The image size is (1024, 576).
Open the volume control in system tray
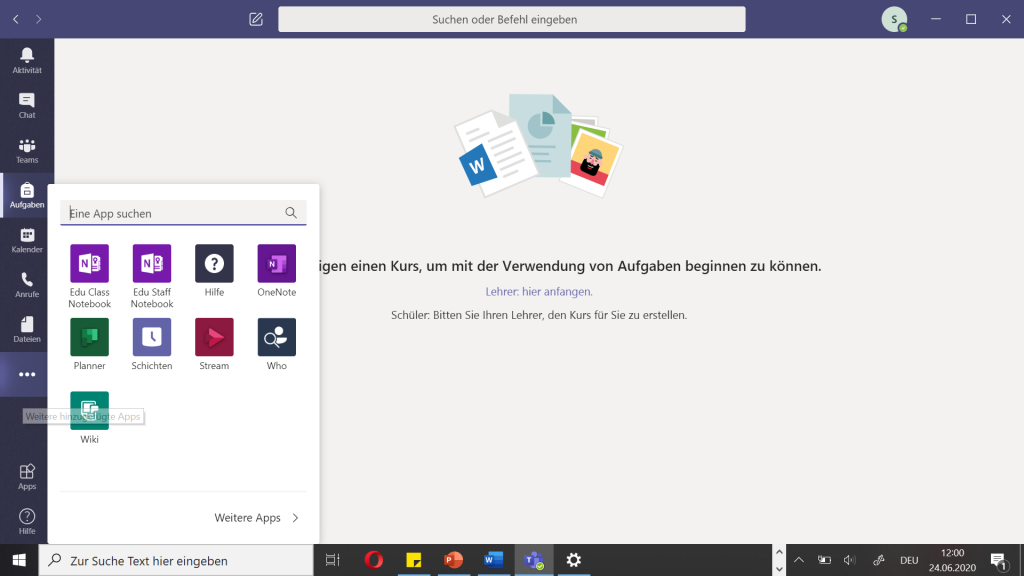click(849, 560)
